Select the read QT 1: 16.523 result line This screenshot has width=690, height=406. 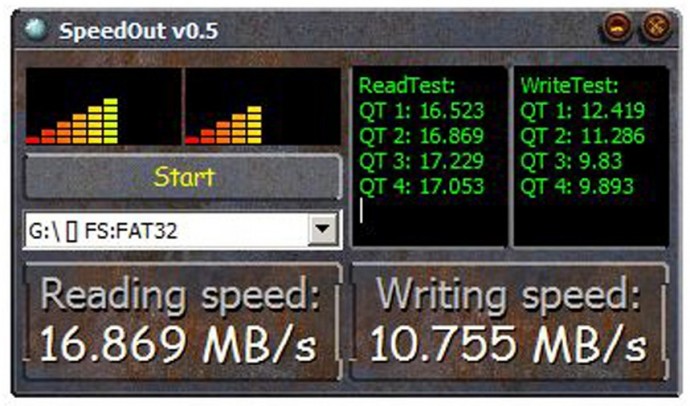click(x=421, y=110)
